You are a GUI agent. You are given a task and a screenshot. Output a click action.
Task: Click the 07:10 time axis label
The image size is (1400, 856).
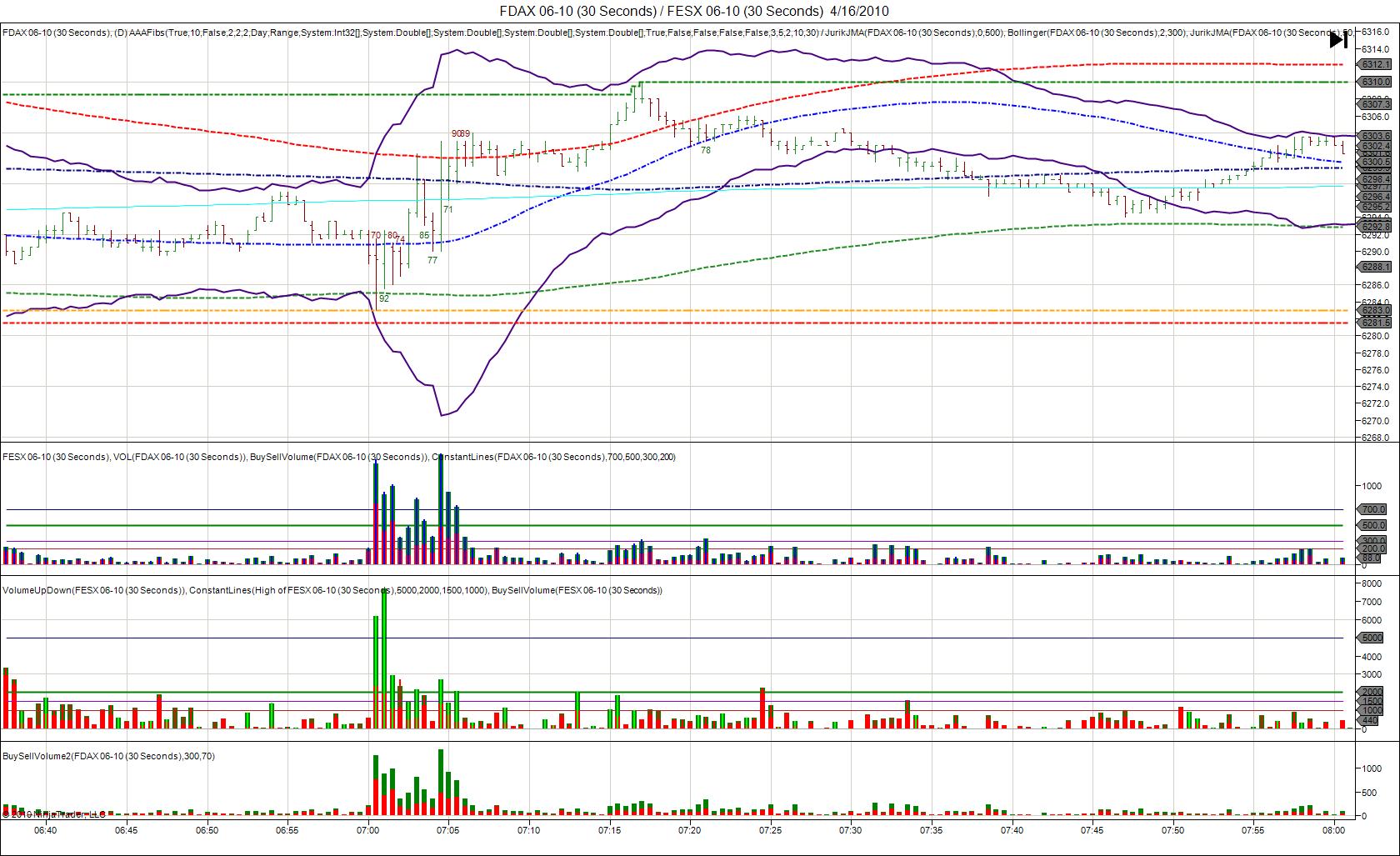pyautogui.click(x=528, y=830)
